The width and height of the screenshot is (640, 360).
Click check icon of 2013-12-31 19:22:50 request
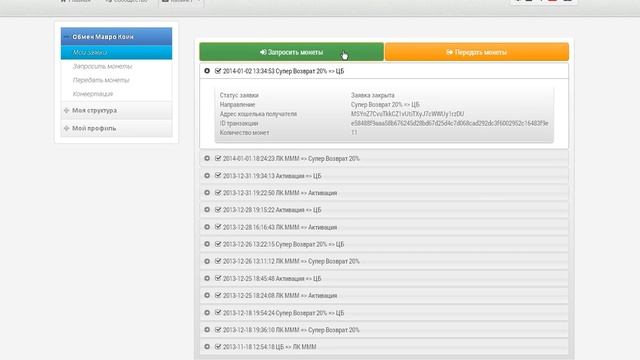coord(218,193)
